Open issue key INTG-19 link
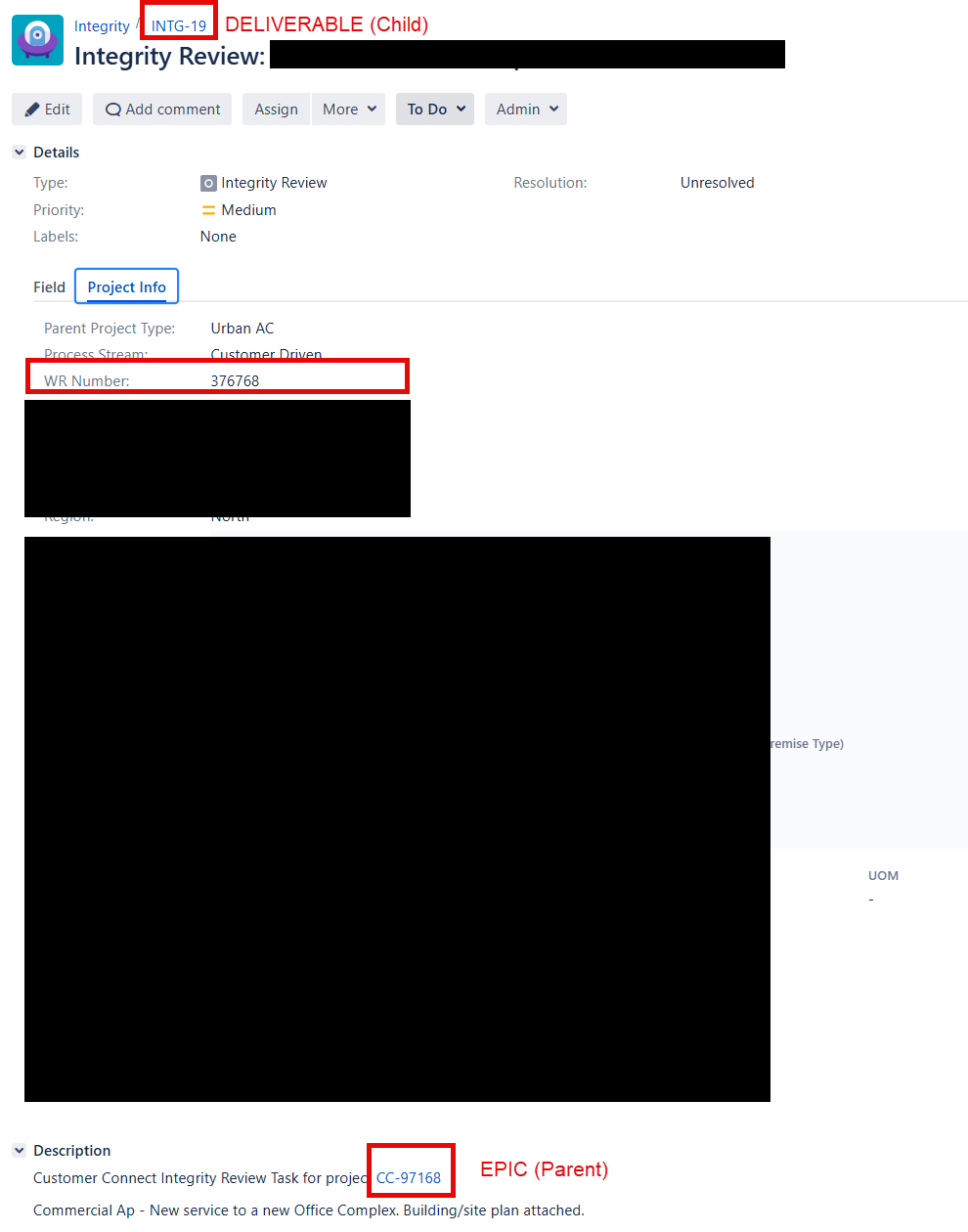The image size is (968, 1232). (179, 26)
